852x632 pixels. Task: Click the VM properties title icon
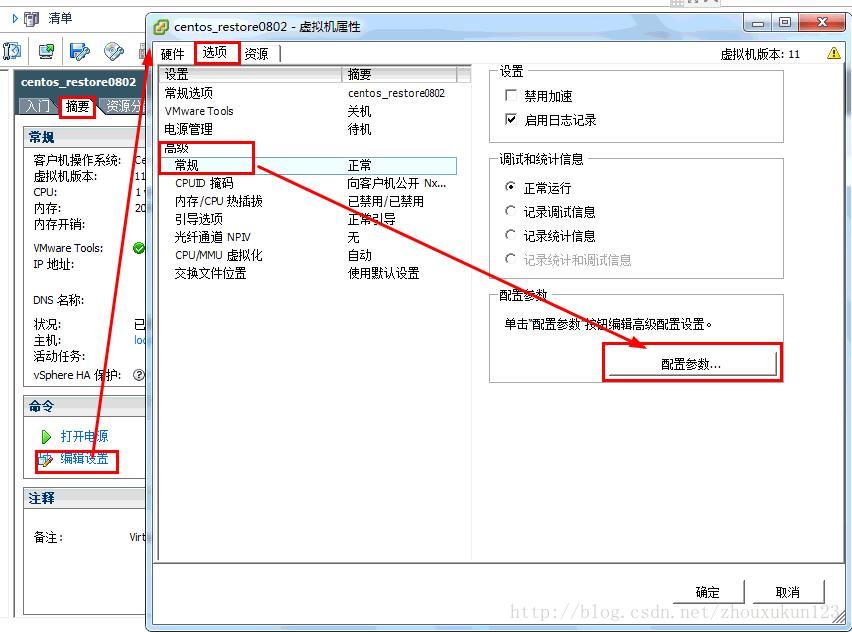tap(161, 26)
